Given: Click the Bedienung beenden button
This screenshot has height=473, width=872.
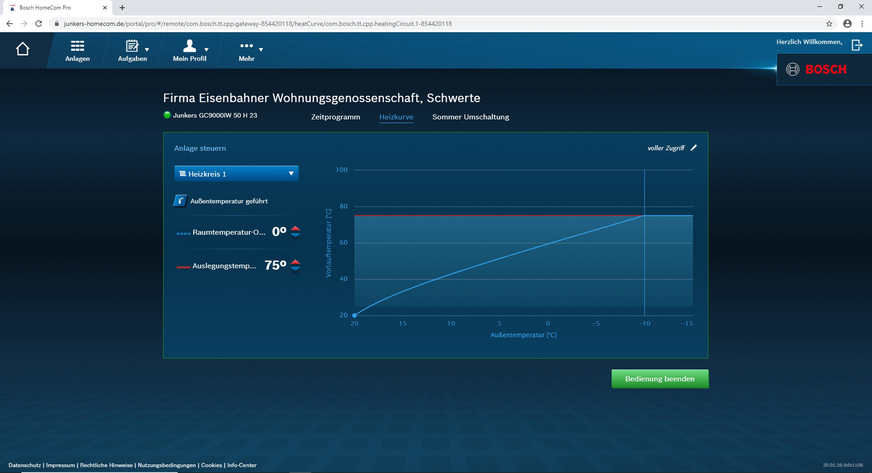Looking at the screenshot, I should (x=660, y=379).
